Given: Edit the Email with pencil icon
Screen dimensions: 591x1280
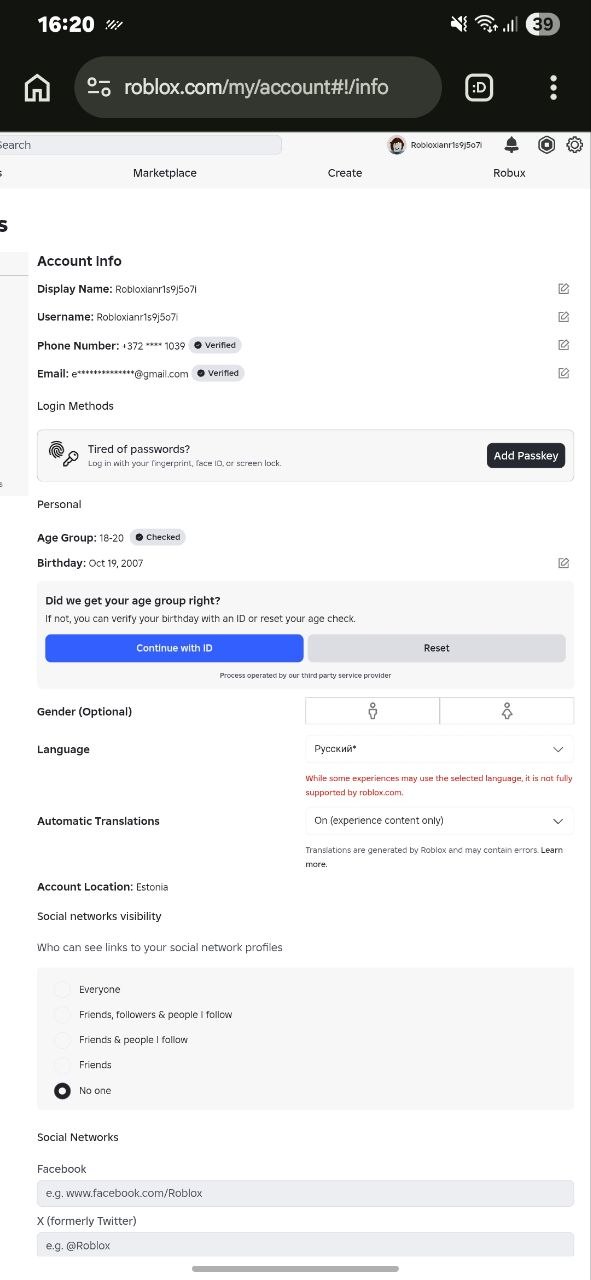Looking at the screenshot, I should click(x=564, y=373).
